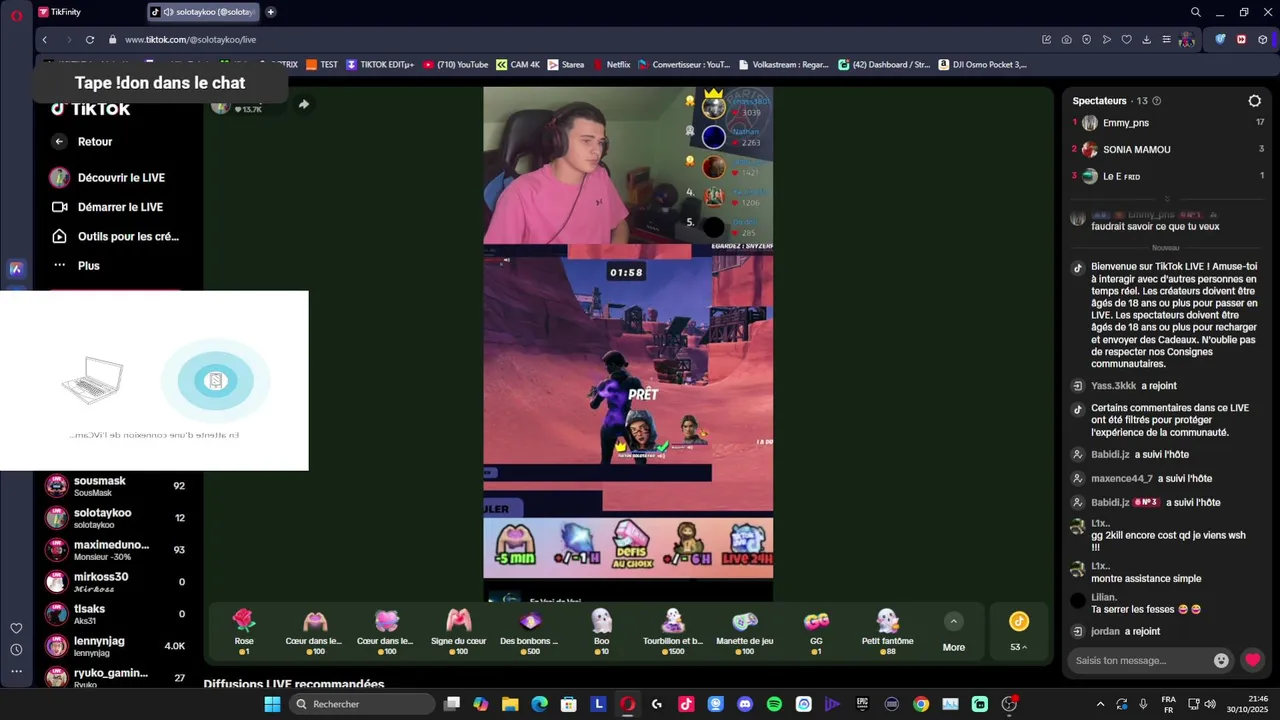Focus the Saisis ton message field
This screenshot has height=720, width=1280.
(1138, 660)
